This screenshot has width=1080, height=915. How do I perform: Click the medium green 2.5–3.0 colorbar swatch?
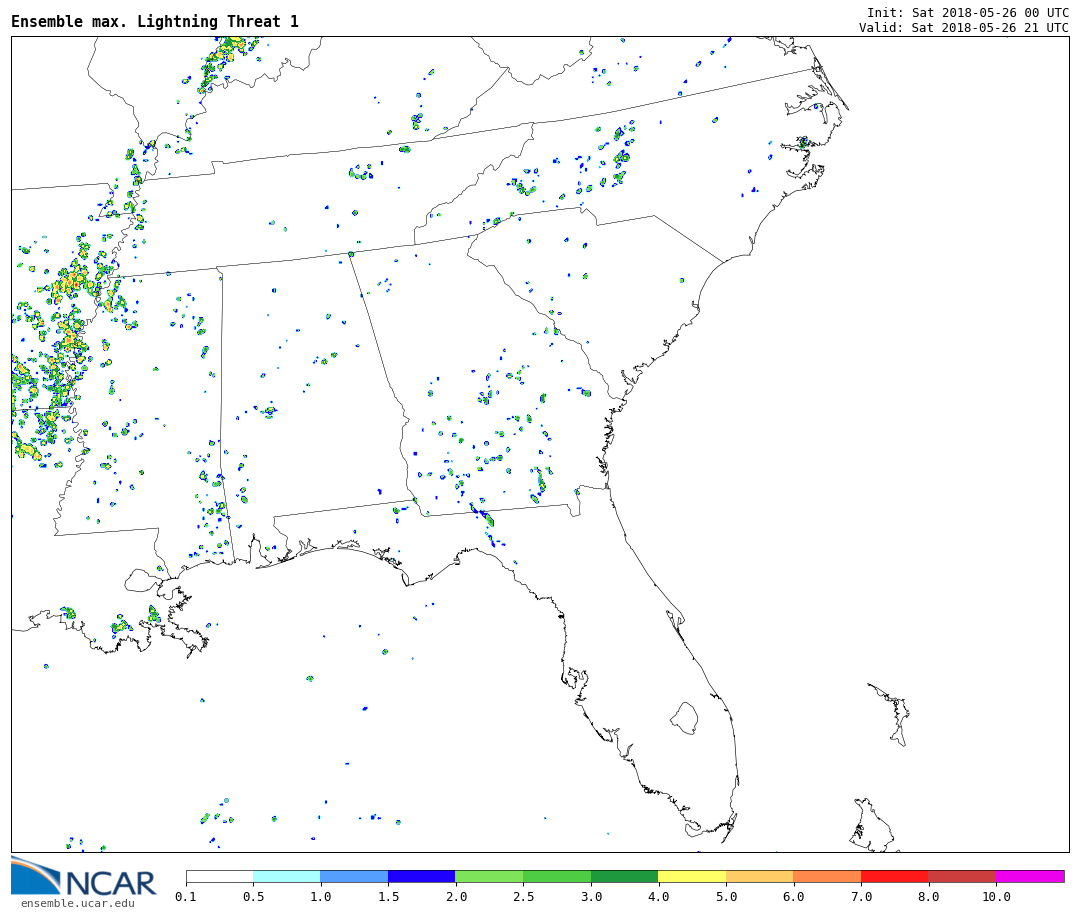click(557, 876)
